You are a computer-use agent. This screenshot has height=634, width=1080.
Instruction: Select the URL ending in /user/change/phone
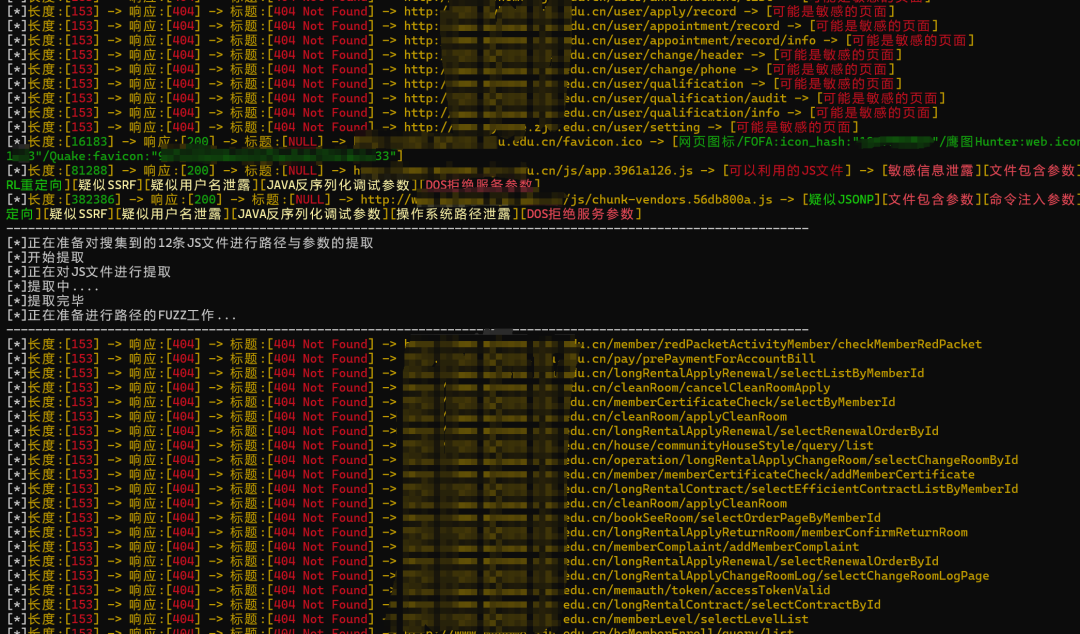tap(570, 69)
